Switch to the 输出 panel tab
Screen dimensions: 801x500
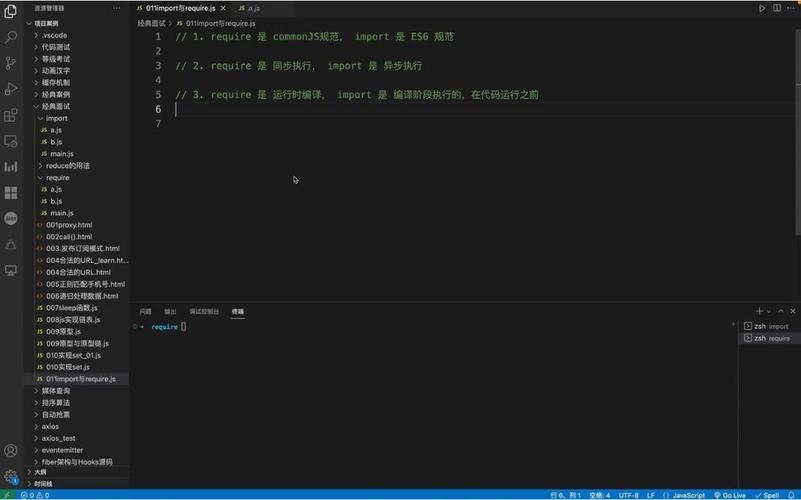pos(170,312)
